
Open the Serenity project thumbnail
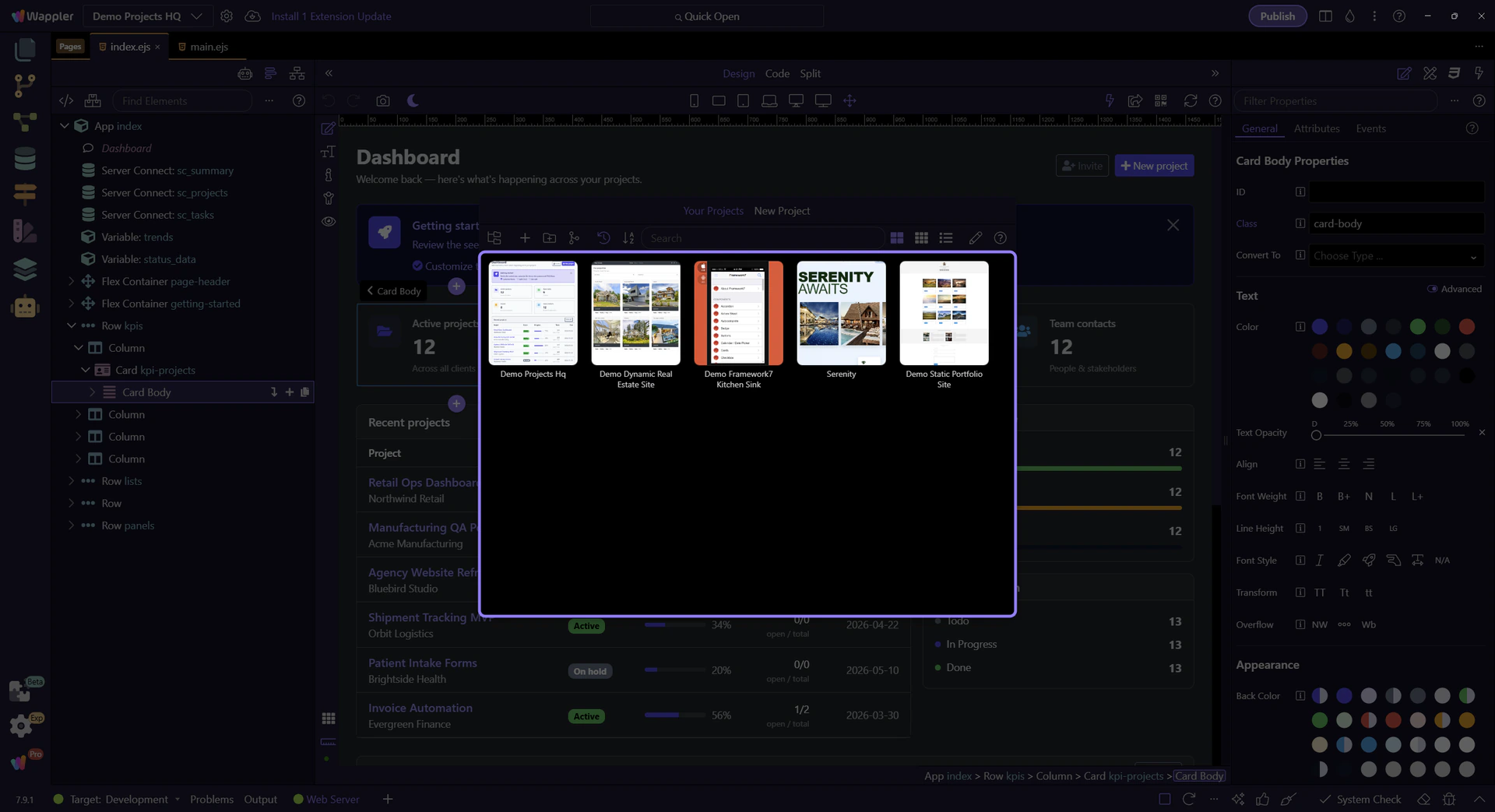[841, 314]
